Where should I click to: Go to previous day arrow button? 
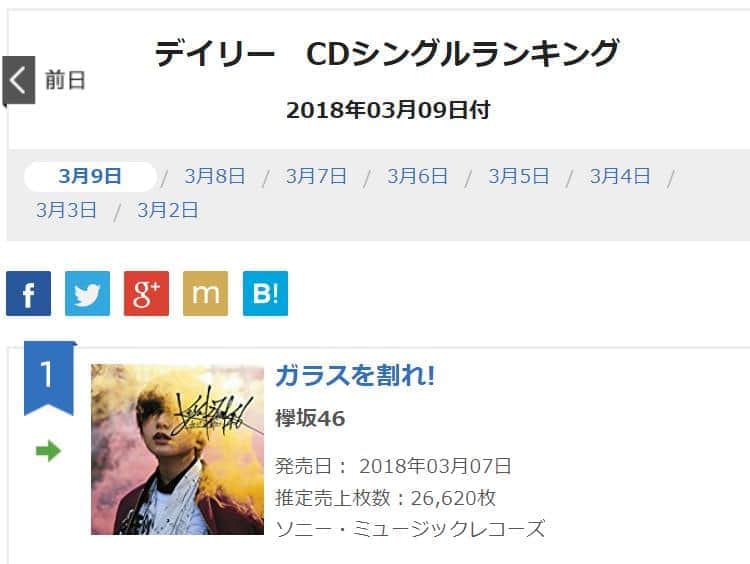pos(19,80)
